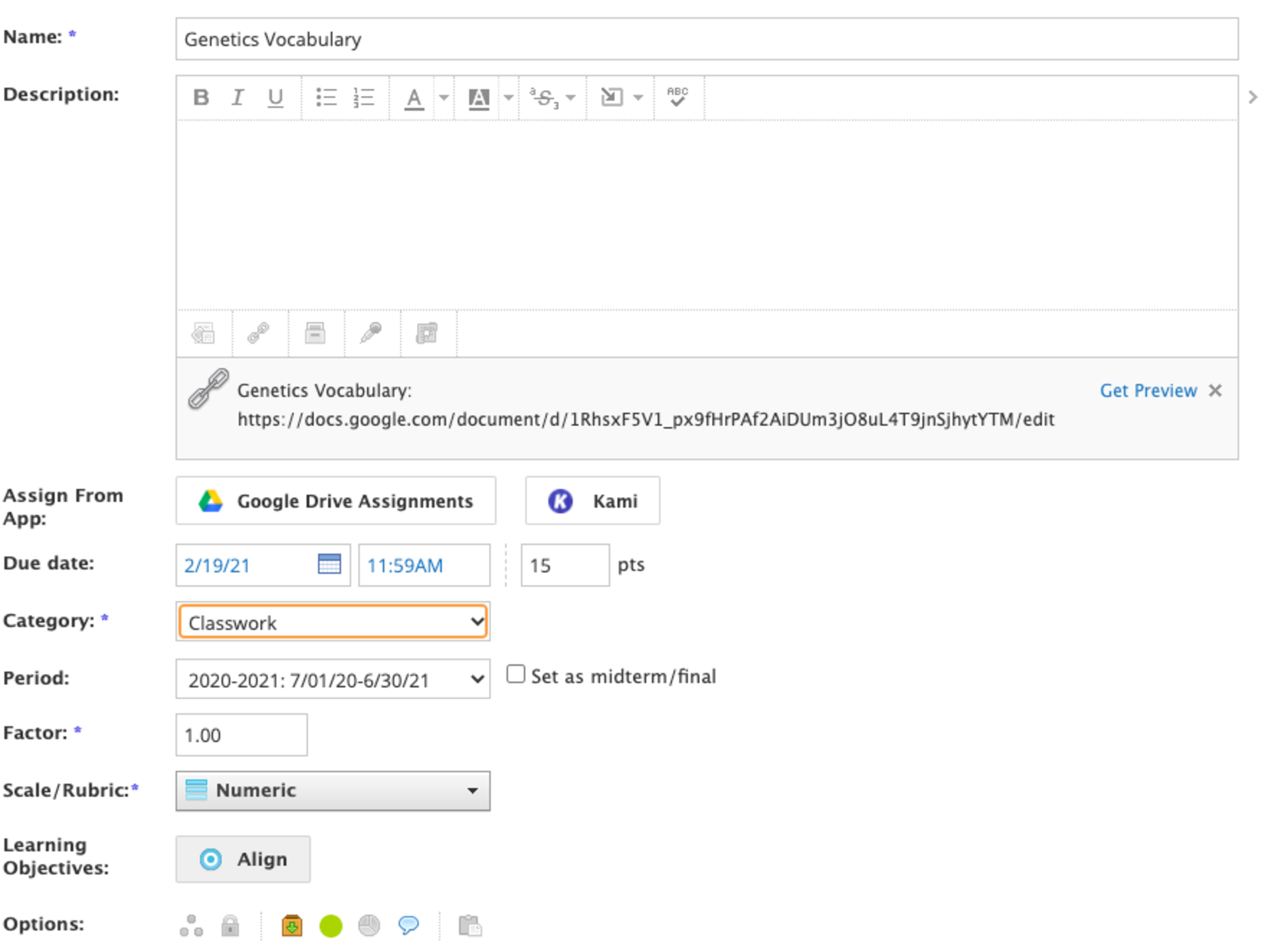Toggle bold formatting in description toolbar
This screenshot has height=952, width=1265.
[x=201, y=97]
